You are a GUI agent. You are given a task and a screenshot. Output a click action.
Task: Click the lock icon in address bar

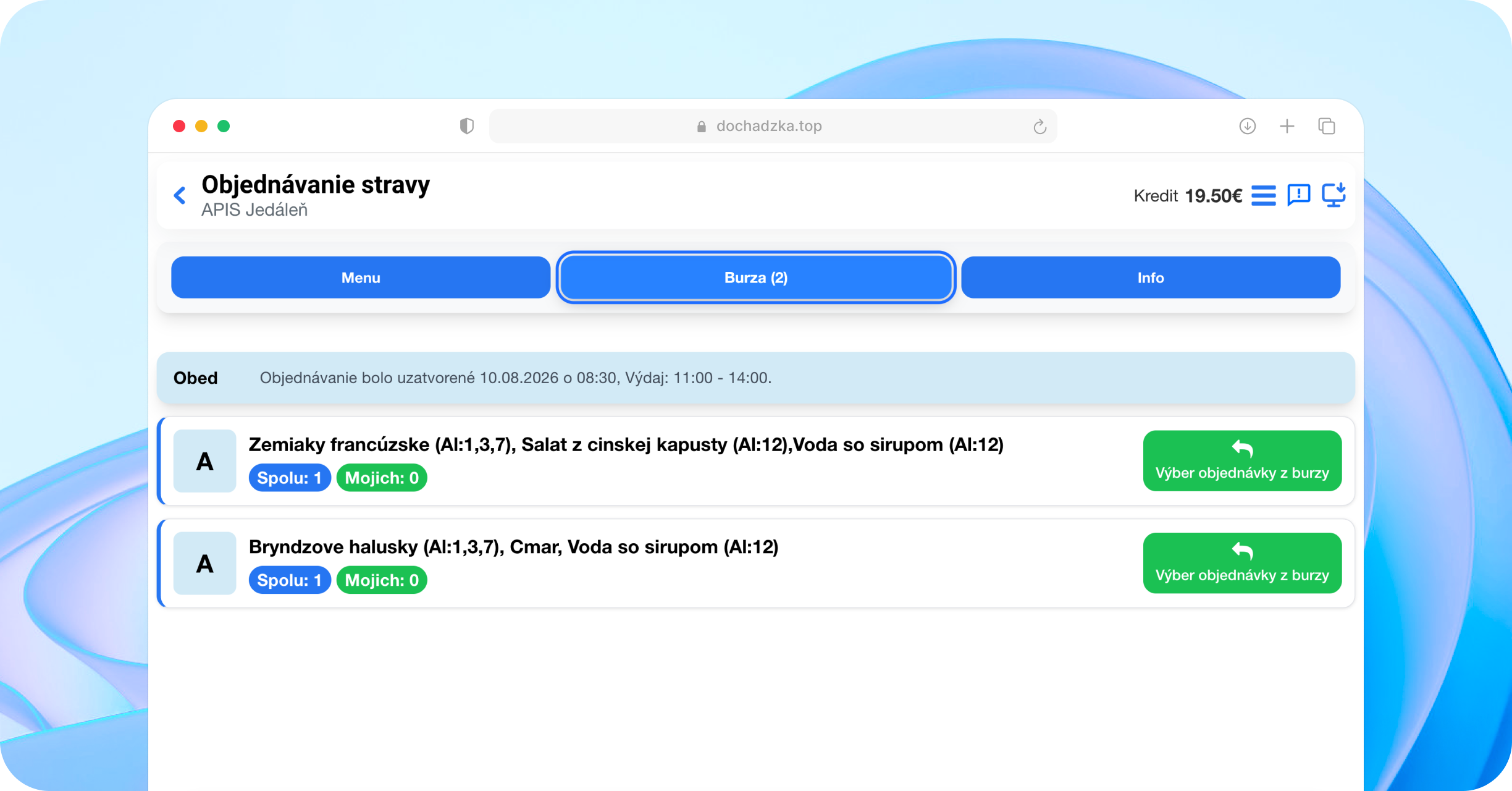tap(702, 127)
